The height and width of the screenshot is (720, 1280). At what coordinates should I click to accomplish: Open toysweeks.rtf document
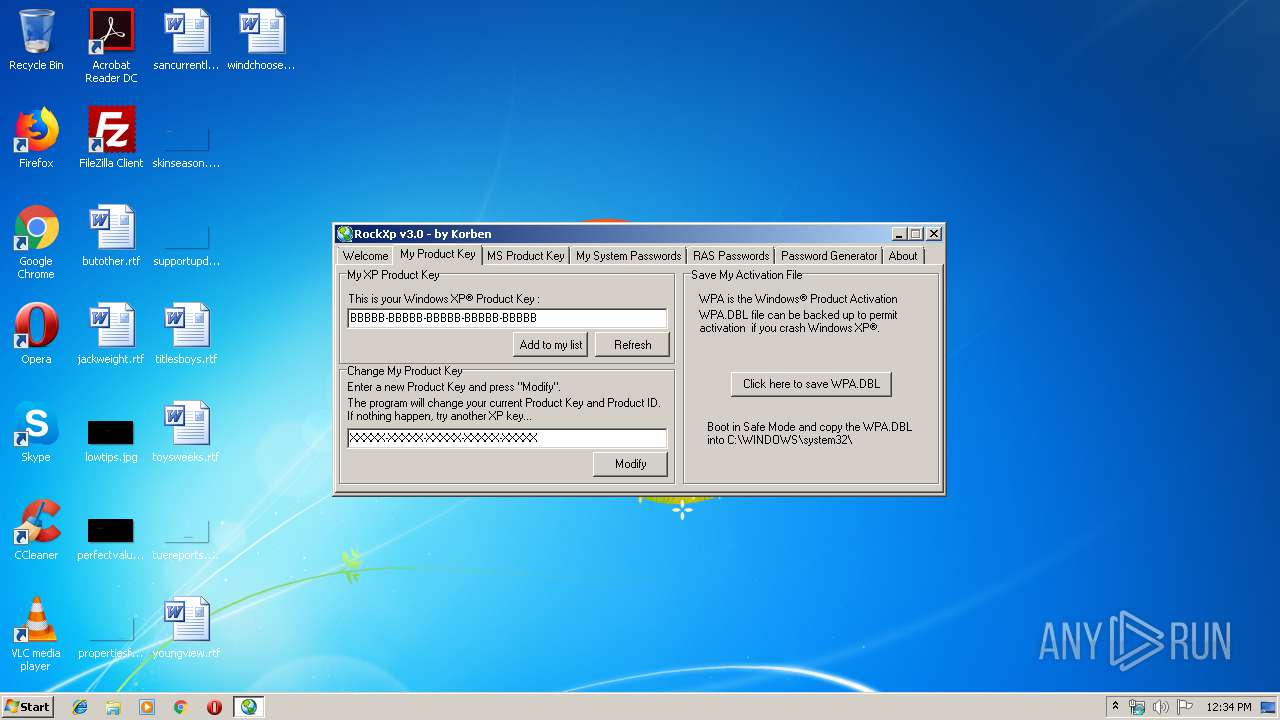tap(186, 432)
